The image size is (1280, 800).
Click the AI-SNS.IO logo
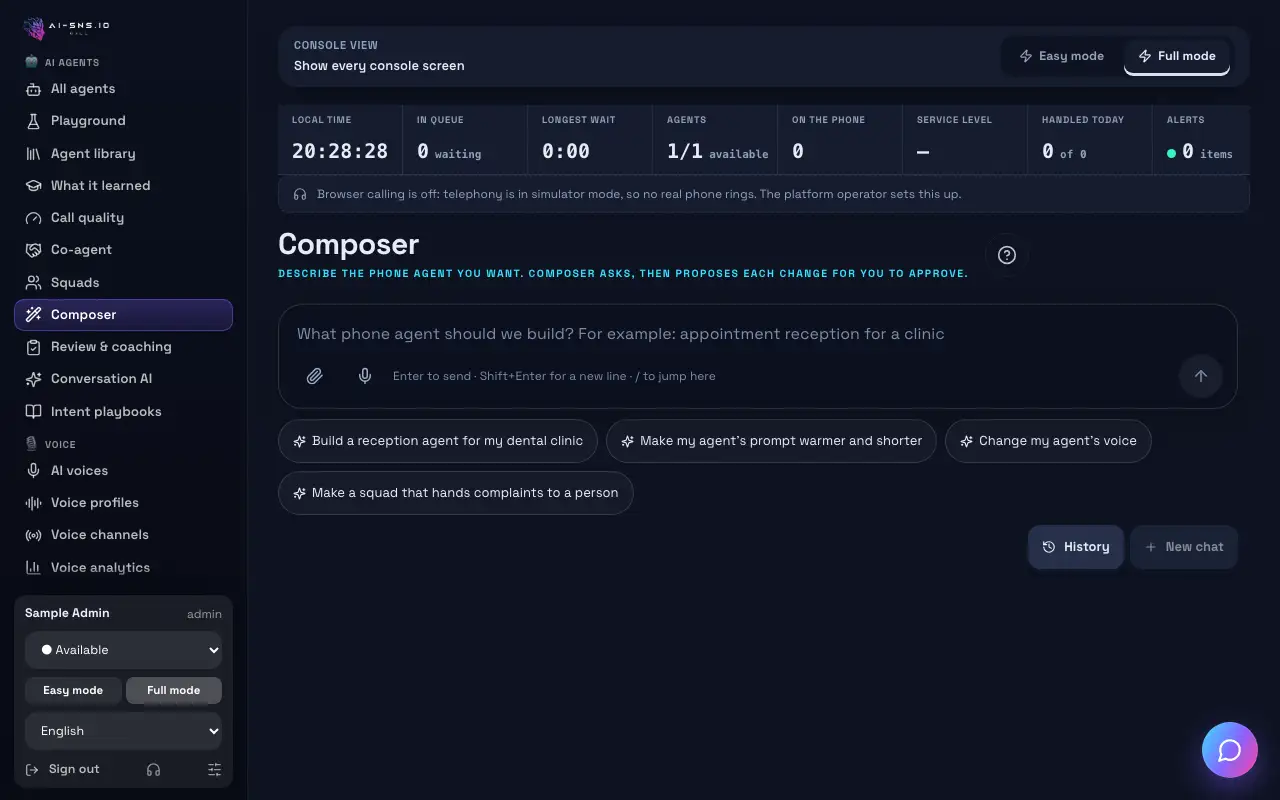click(x=67, y=28)
